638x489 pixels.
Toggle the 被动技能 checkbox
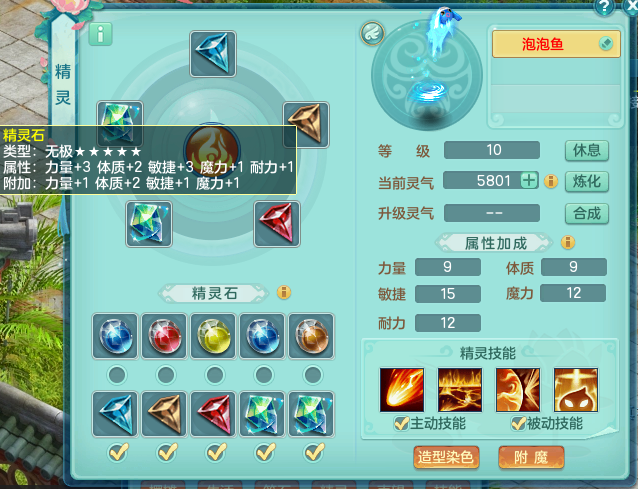pyautogui.click(x=518, y=423)
